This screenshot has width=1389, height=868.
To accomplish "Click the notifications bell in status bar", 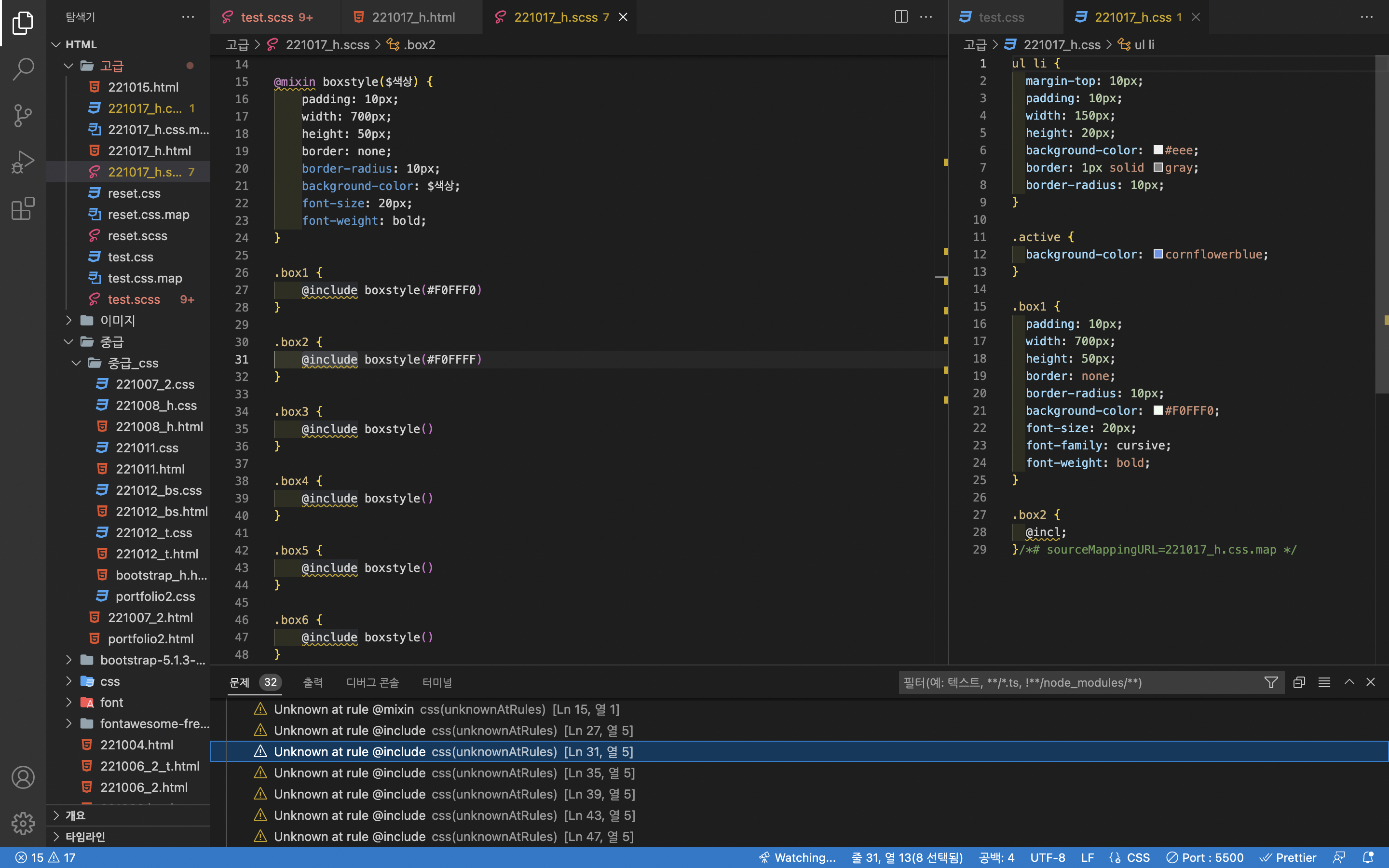I will click(1368, 858).
